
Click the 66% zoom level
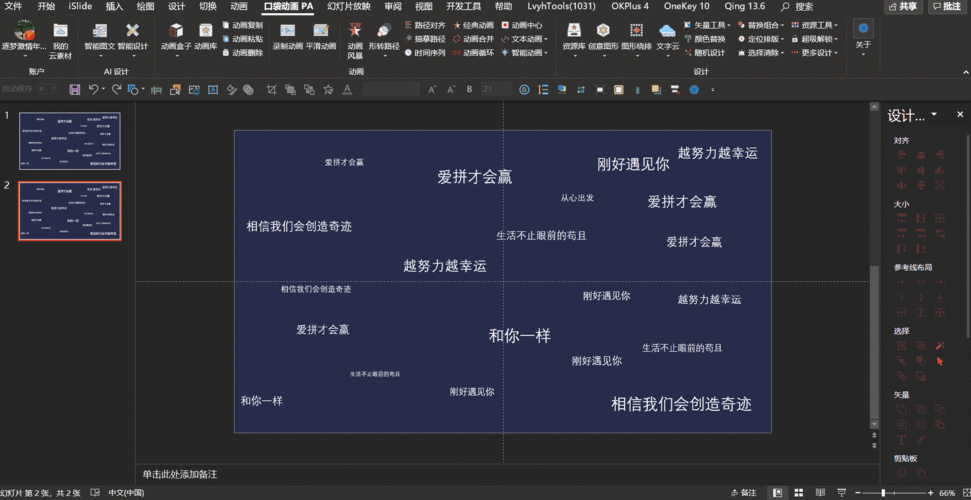(x=947, y=493)
